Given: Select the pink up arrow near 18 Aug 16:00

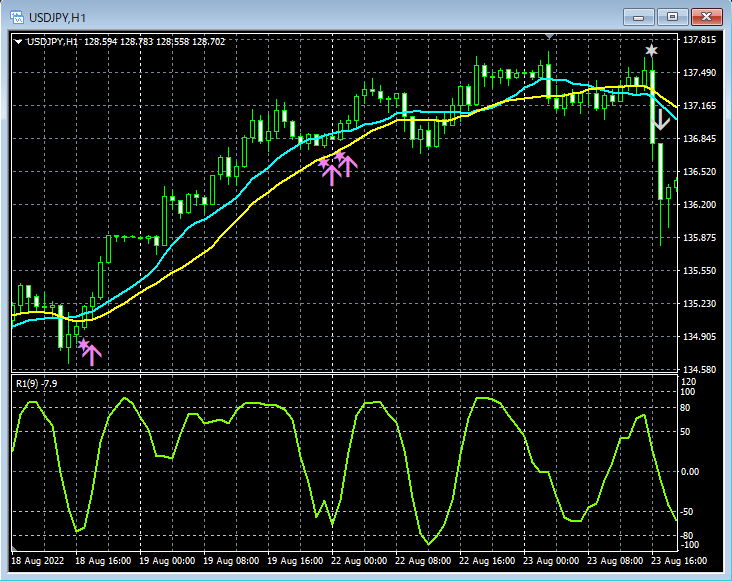Looking at the screenshot, I should click(x=92, y=356).
